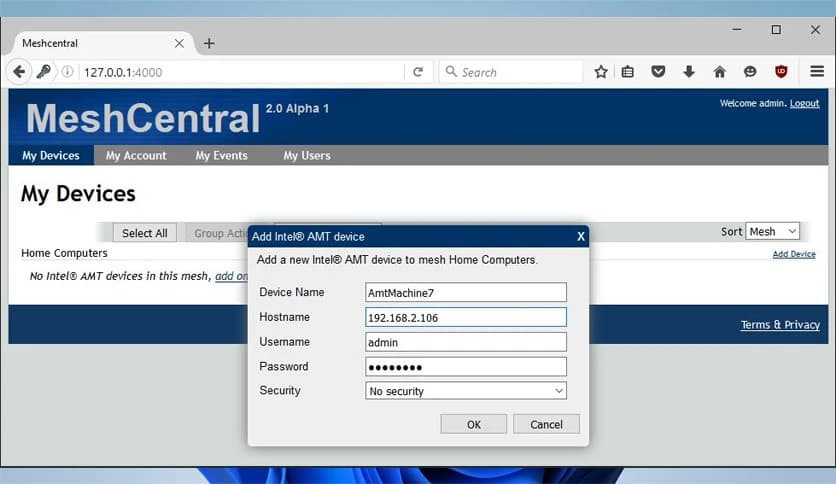This screenshot has height=484, width=836.
Task: Minimize the browser window
Action: coord(737,29)
